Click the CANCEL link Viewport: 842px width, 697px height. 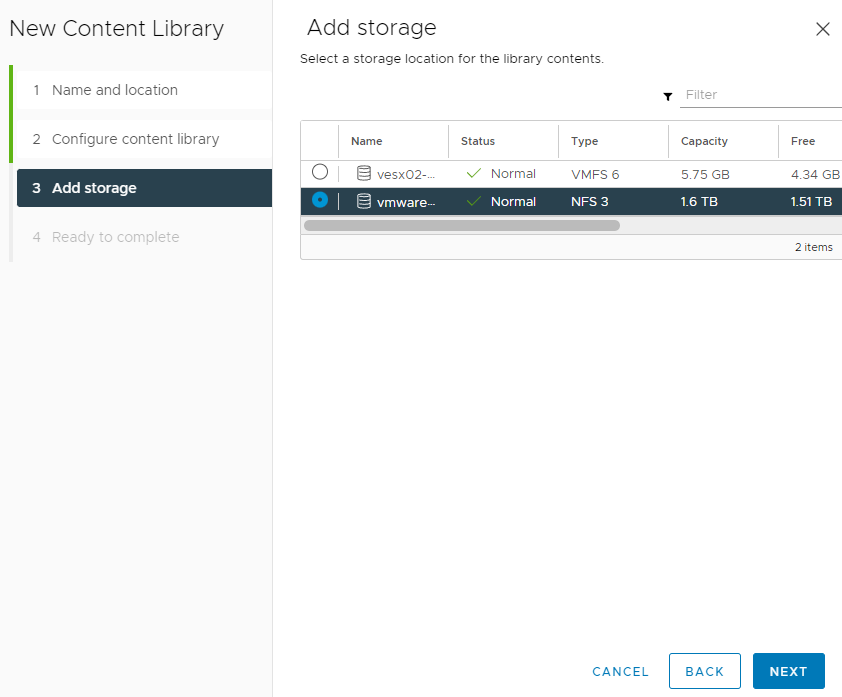pos(620,672)
